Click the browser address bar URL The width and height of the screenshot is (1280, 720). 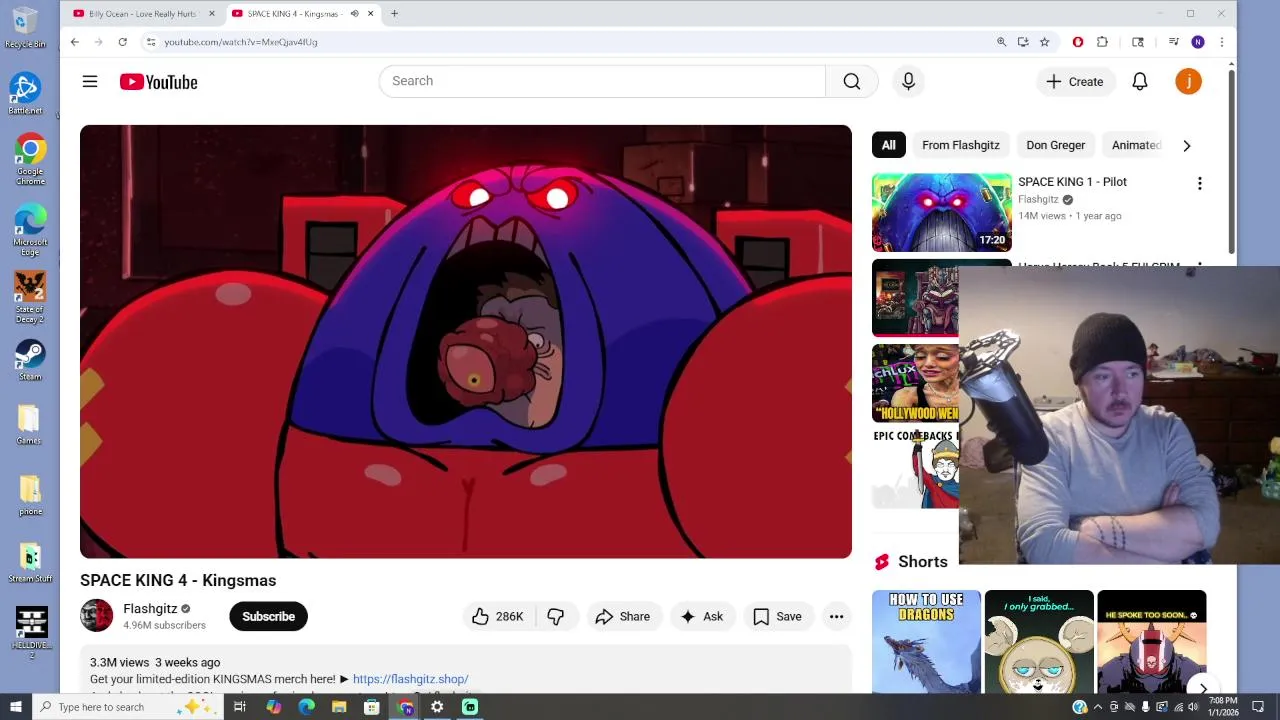[241, 42]
